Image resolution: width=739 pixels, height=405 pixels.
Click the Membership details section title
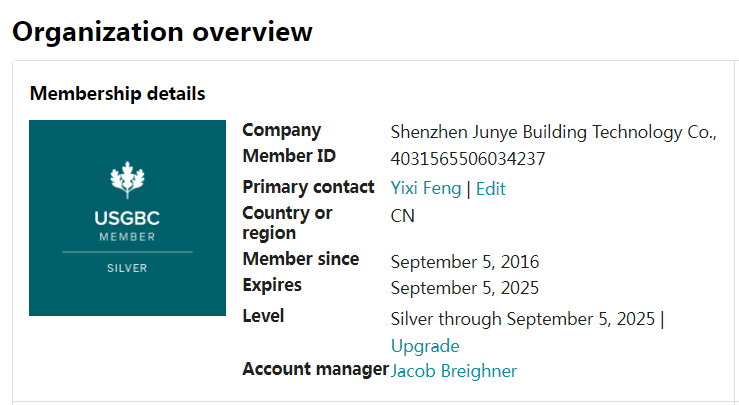click(x=117, y=94)
